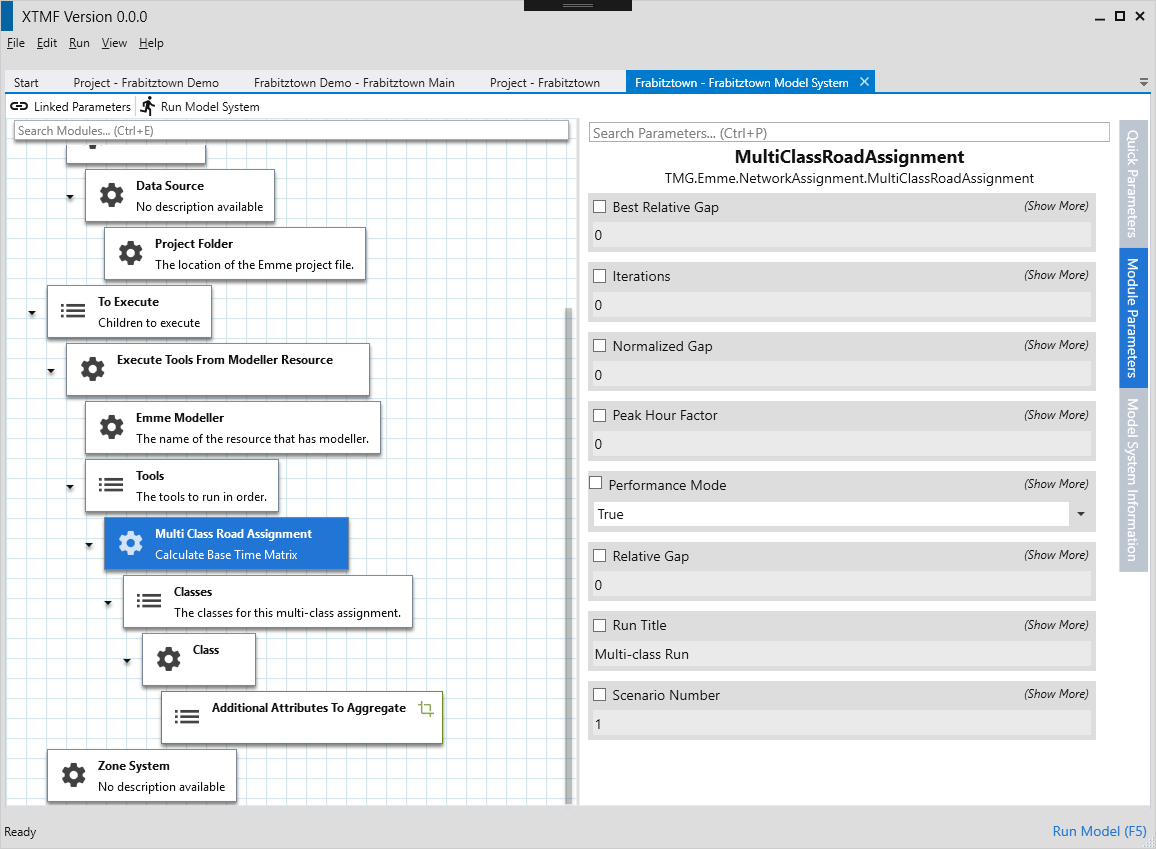Focus the Search Parameters input field
The width and height of the screenshot is (1156, 849).
(x=849, y=133)
